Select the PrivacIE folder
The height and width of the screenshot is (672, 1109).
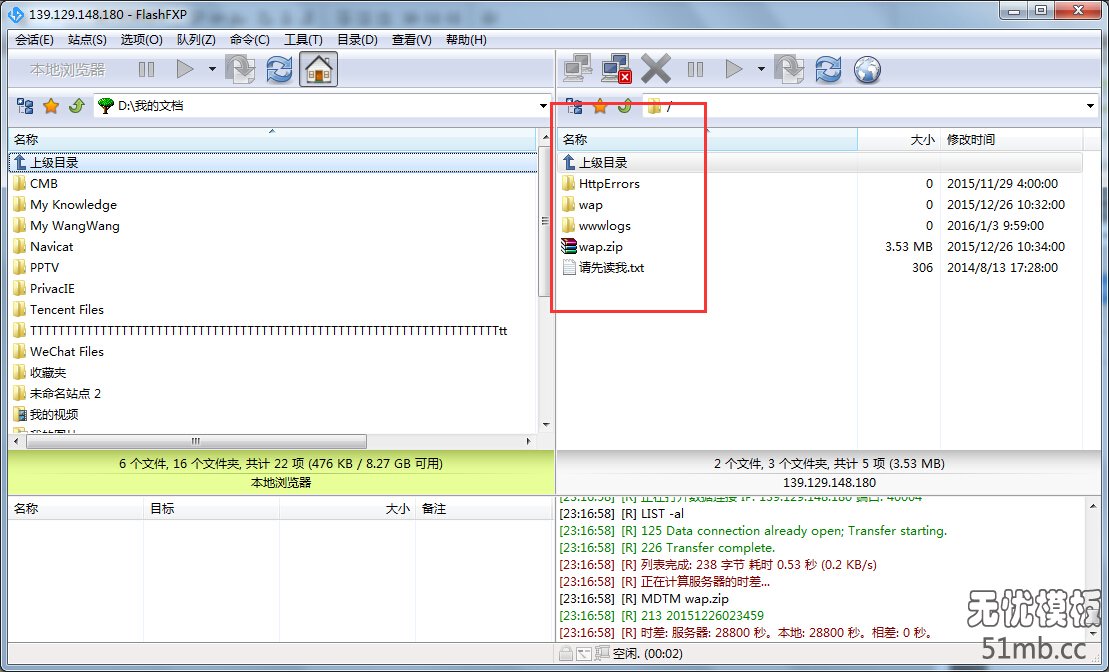click(44, 289)
